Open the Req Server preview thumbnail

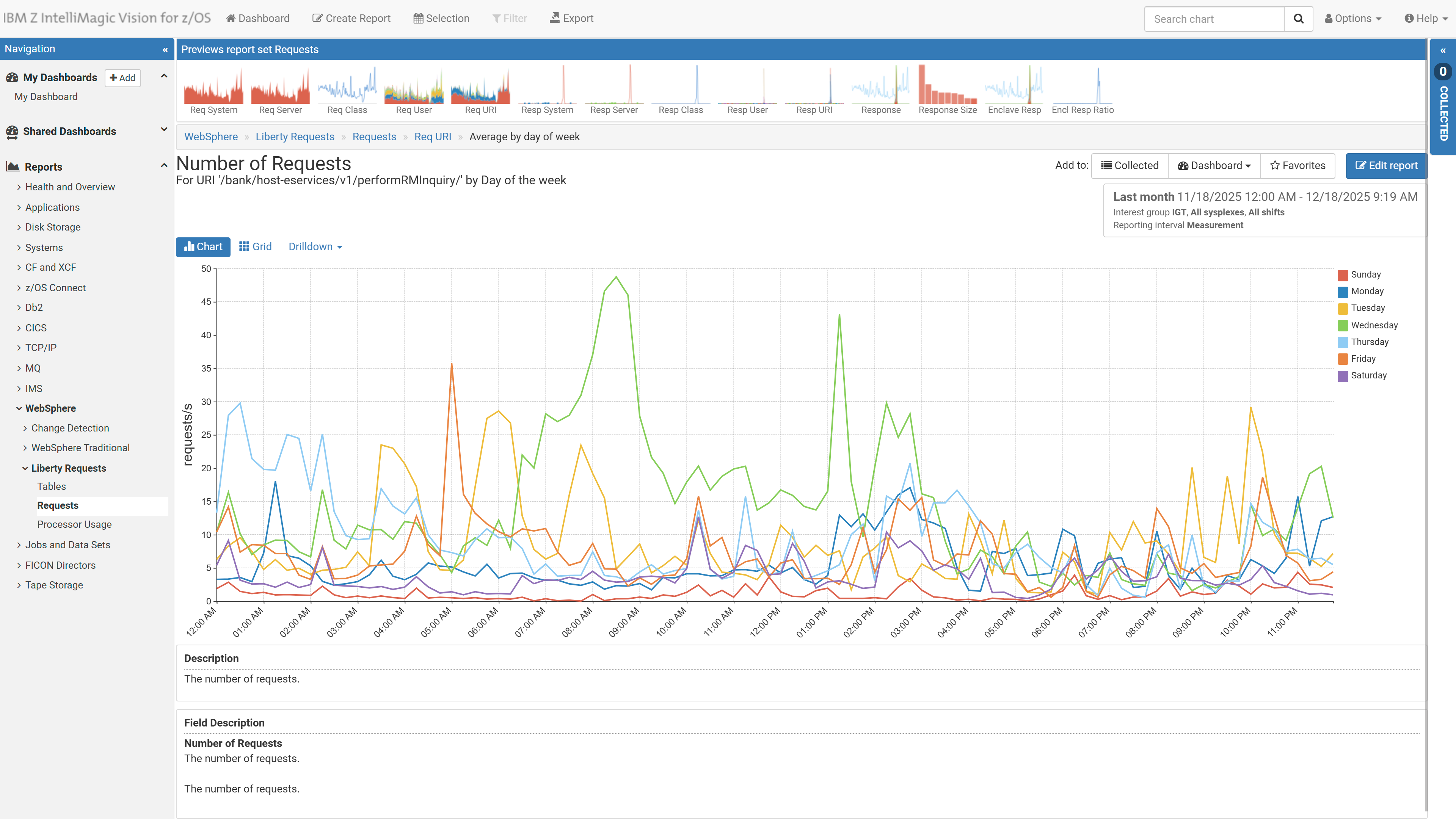pyautogui.click(x=280, y=91)
